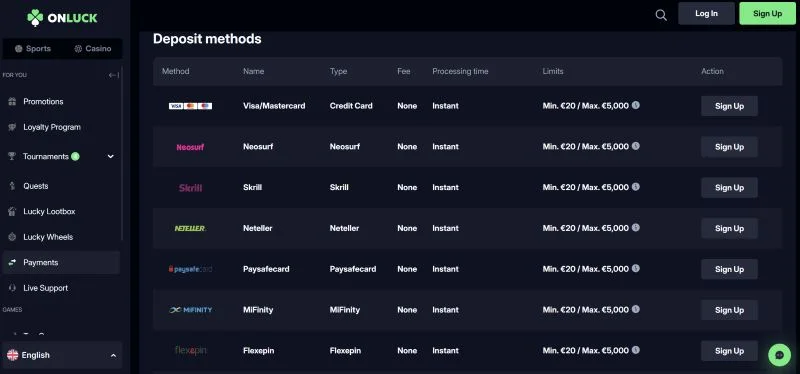Viewport: 800px width, 374px height.
Task: Click Neosurf row limits text
Action: 586,146
